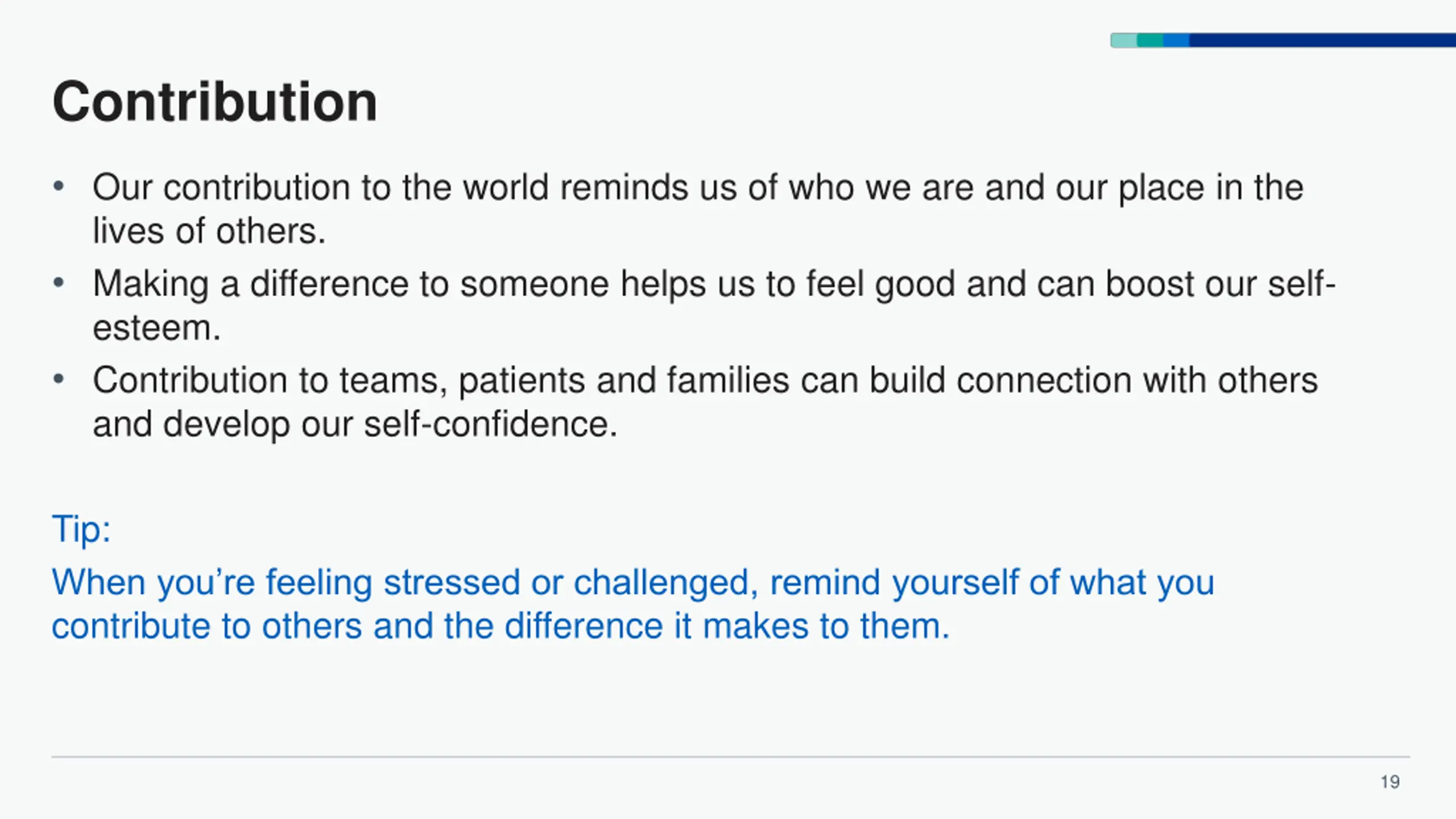Viewport: 1456px width, 819px height.
Task: Click the bright blue segment of header bar
Action: click(1176, 40)
